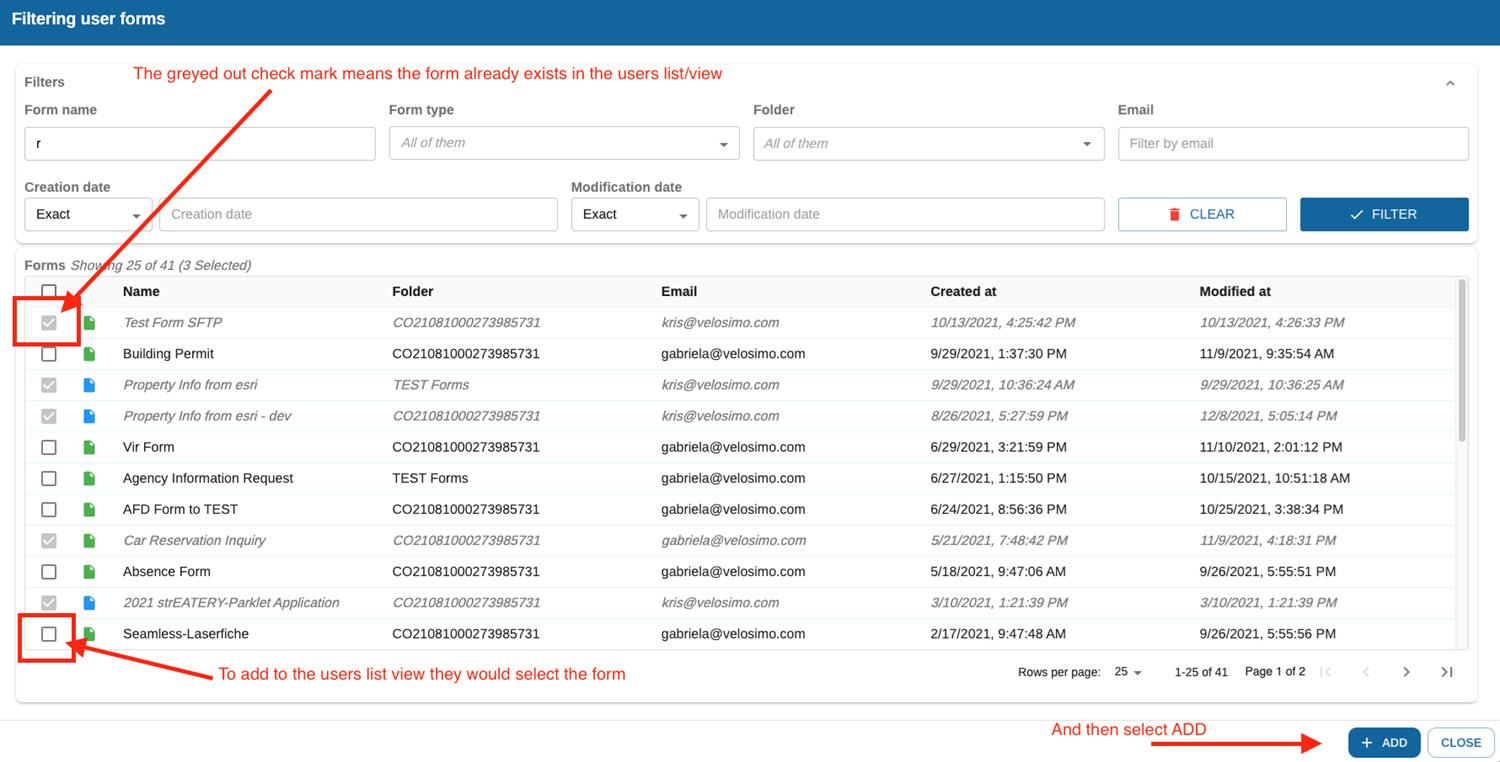Collapse the Filters panel
Viewport: 1500px width, 762px height.
click(1450, 83)
